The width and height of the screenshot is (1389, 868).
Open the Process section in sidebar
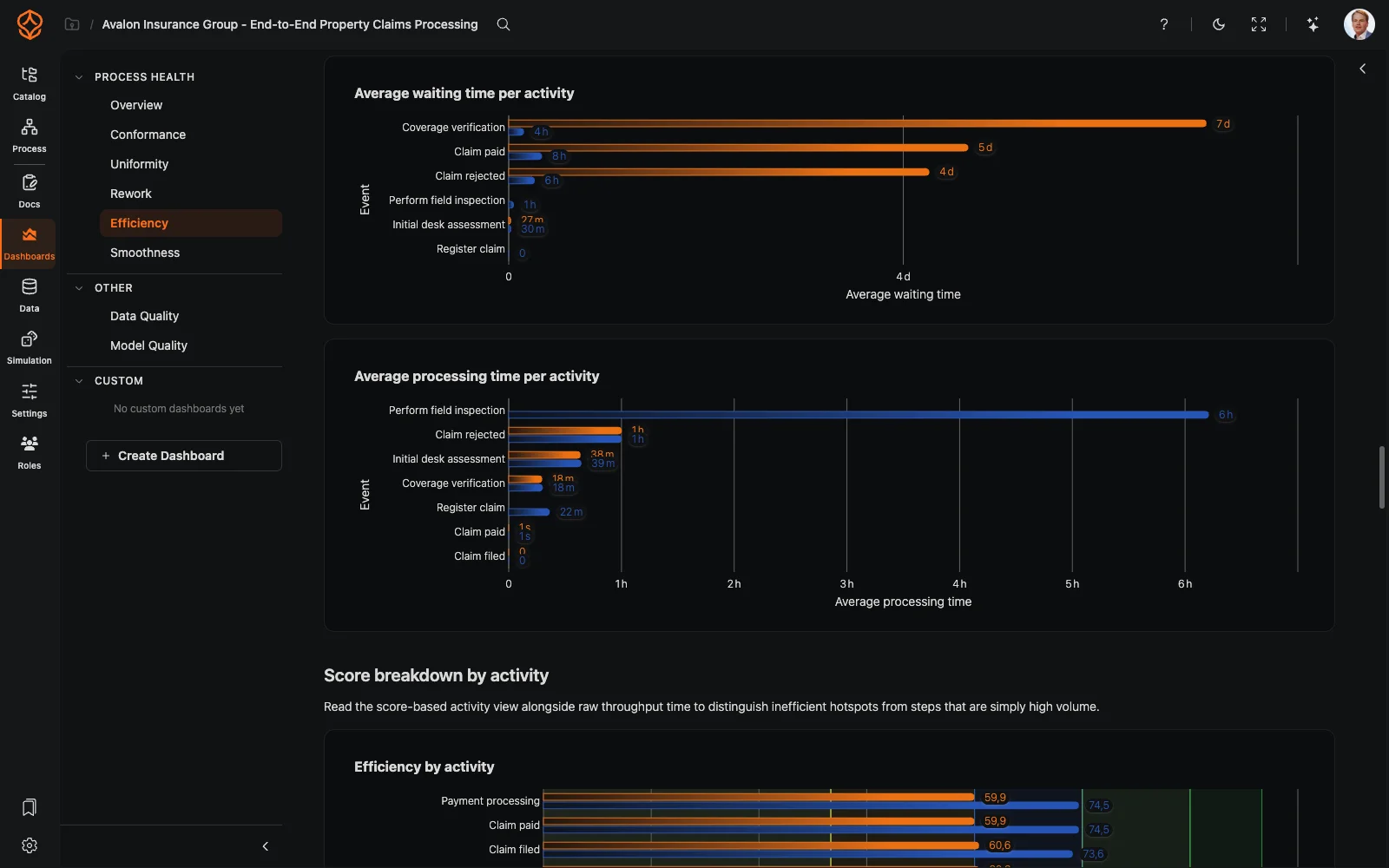30,135
